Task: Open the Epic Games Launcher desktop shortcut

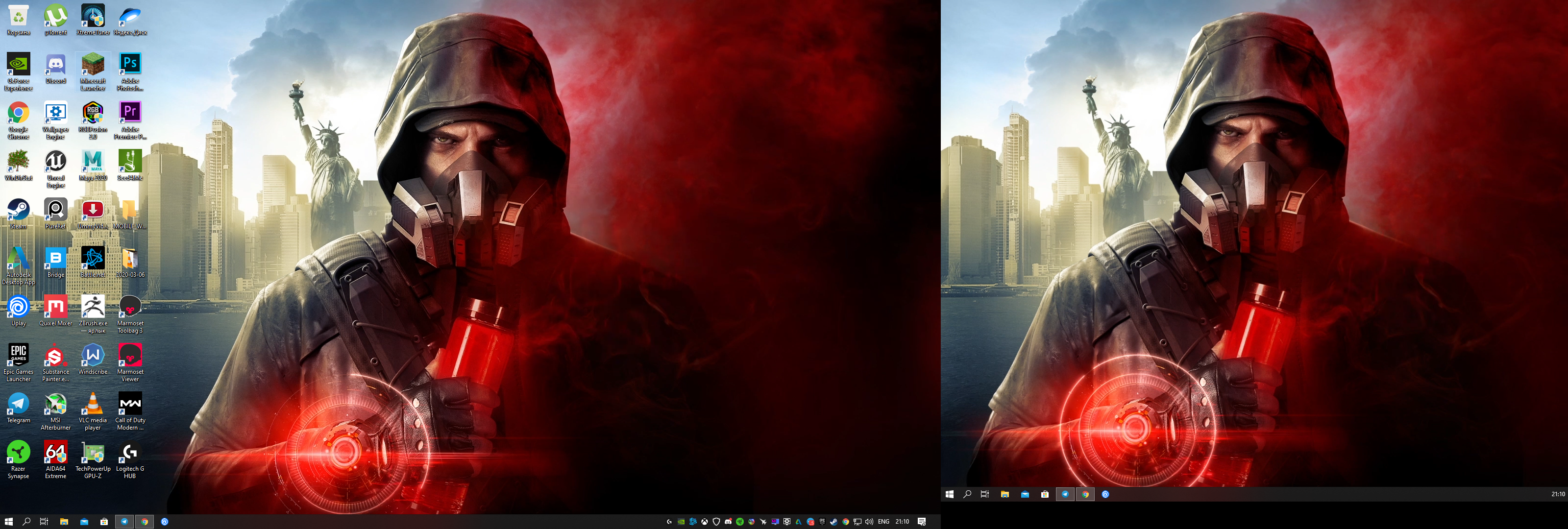Action: [x=18, y=363]
